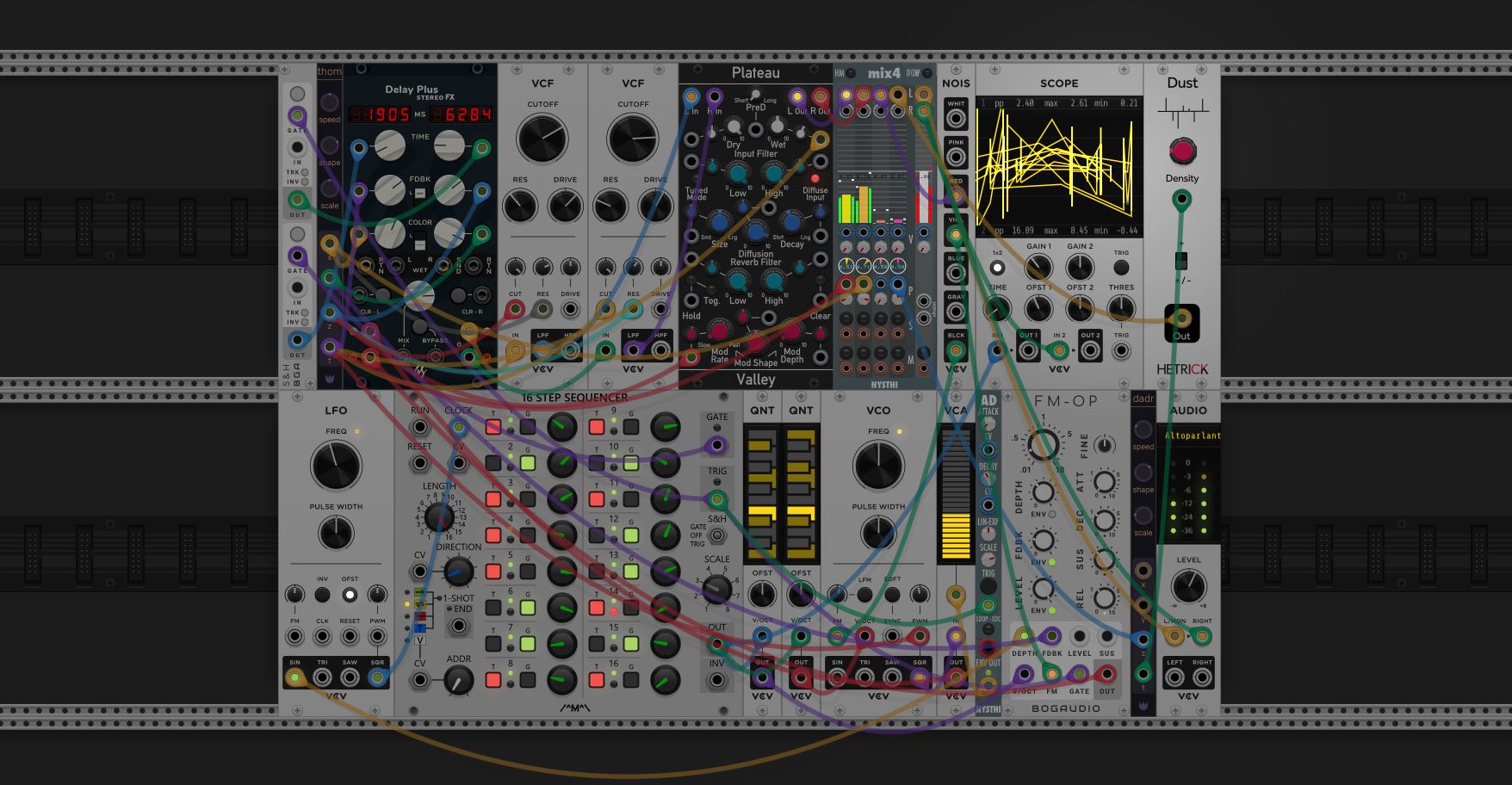Click the LFO SAW output jack

[350, 678]
